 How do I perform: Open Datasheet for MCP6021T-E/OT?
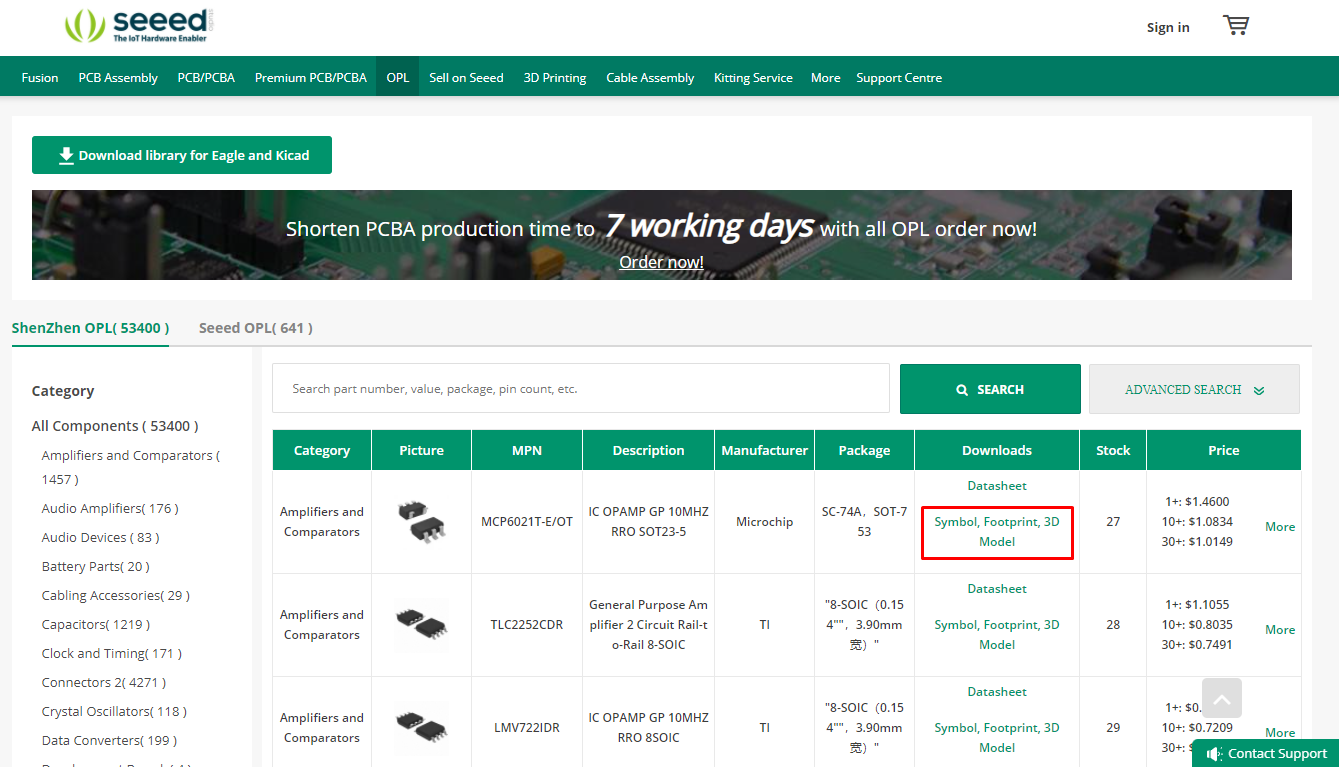pyautogui.click(x=997, y=486)
